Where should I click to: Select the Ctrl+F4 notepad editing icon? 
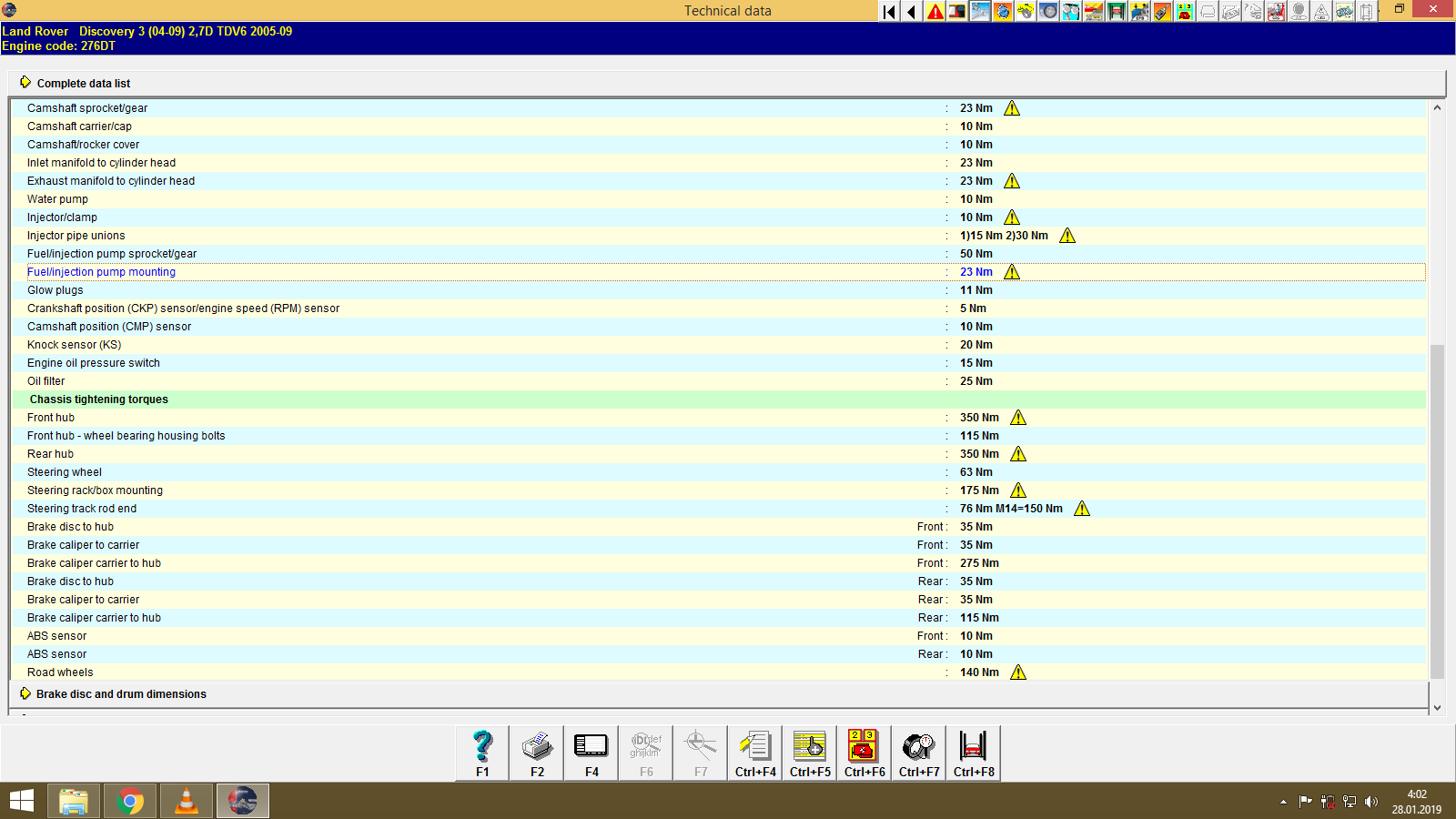(754, 753)
